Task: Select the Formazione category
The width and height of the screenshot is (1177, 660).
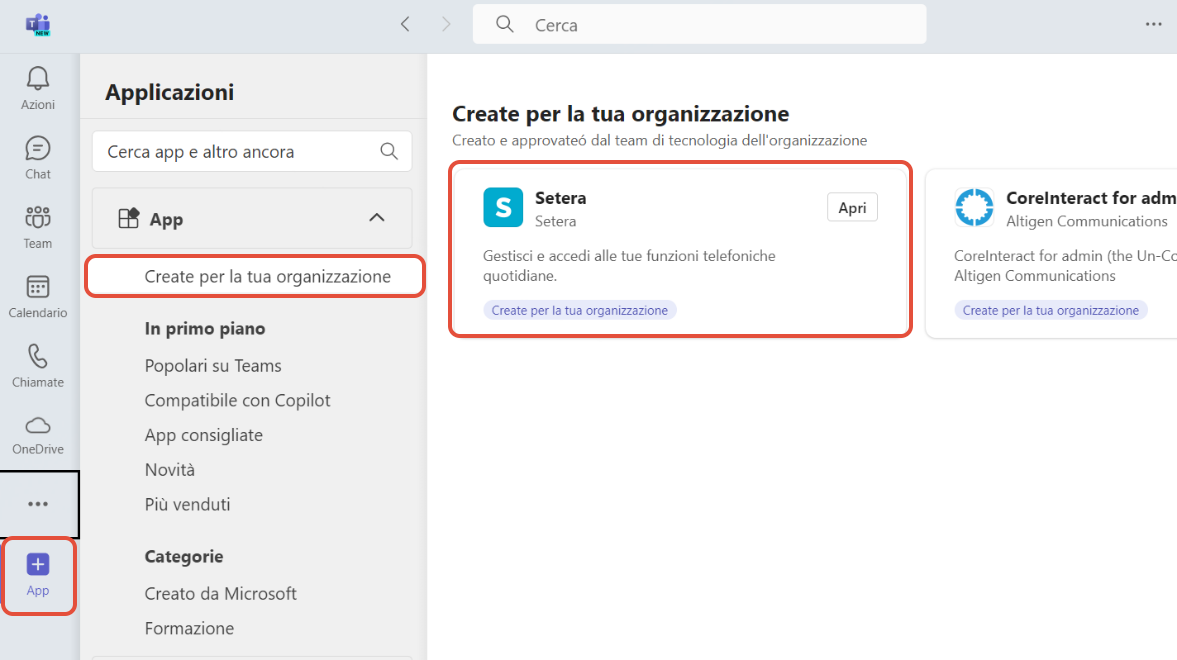Action: pyautogui.click(x=189, y=628)
